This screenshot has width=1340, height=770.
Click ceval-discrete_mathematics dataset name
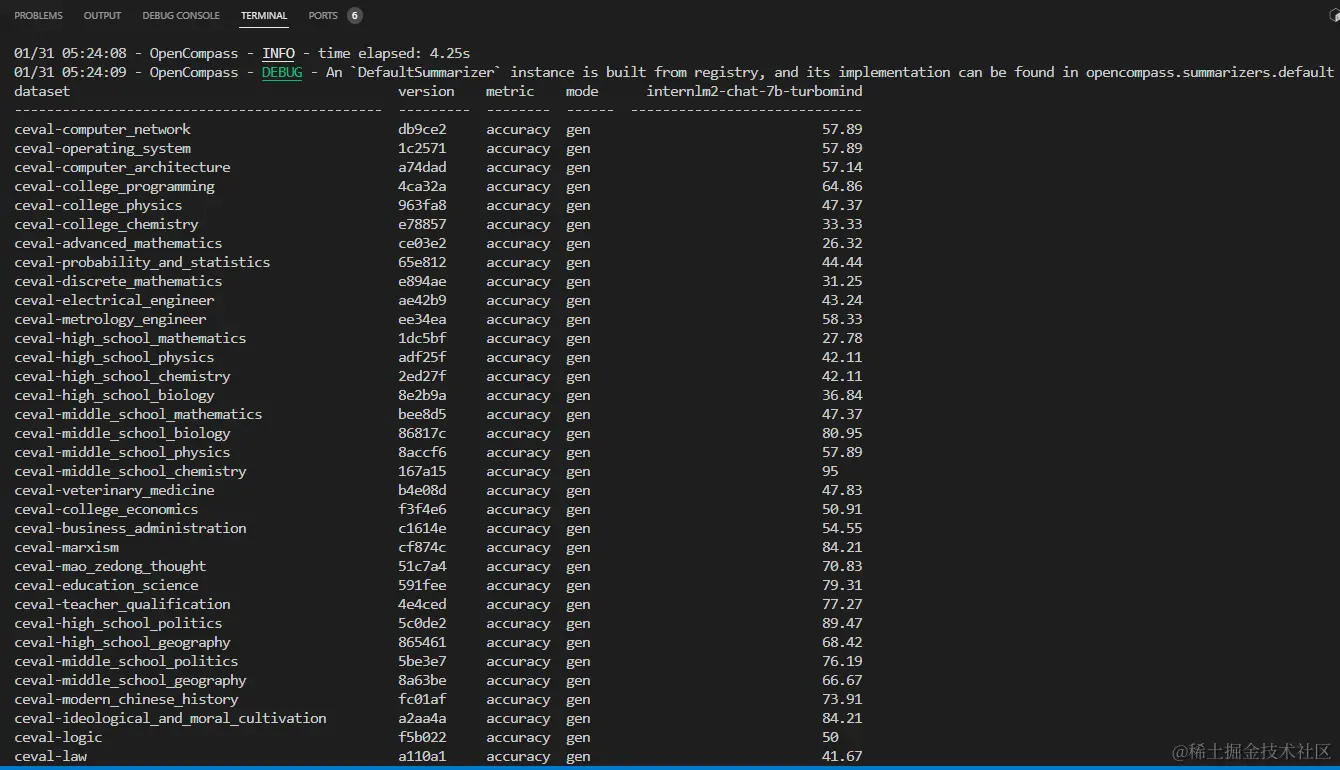(x=118, y=281)
